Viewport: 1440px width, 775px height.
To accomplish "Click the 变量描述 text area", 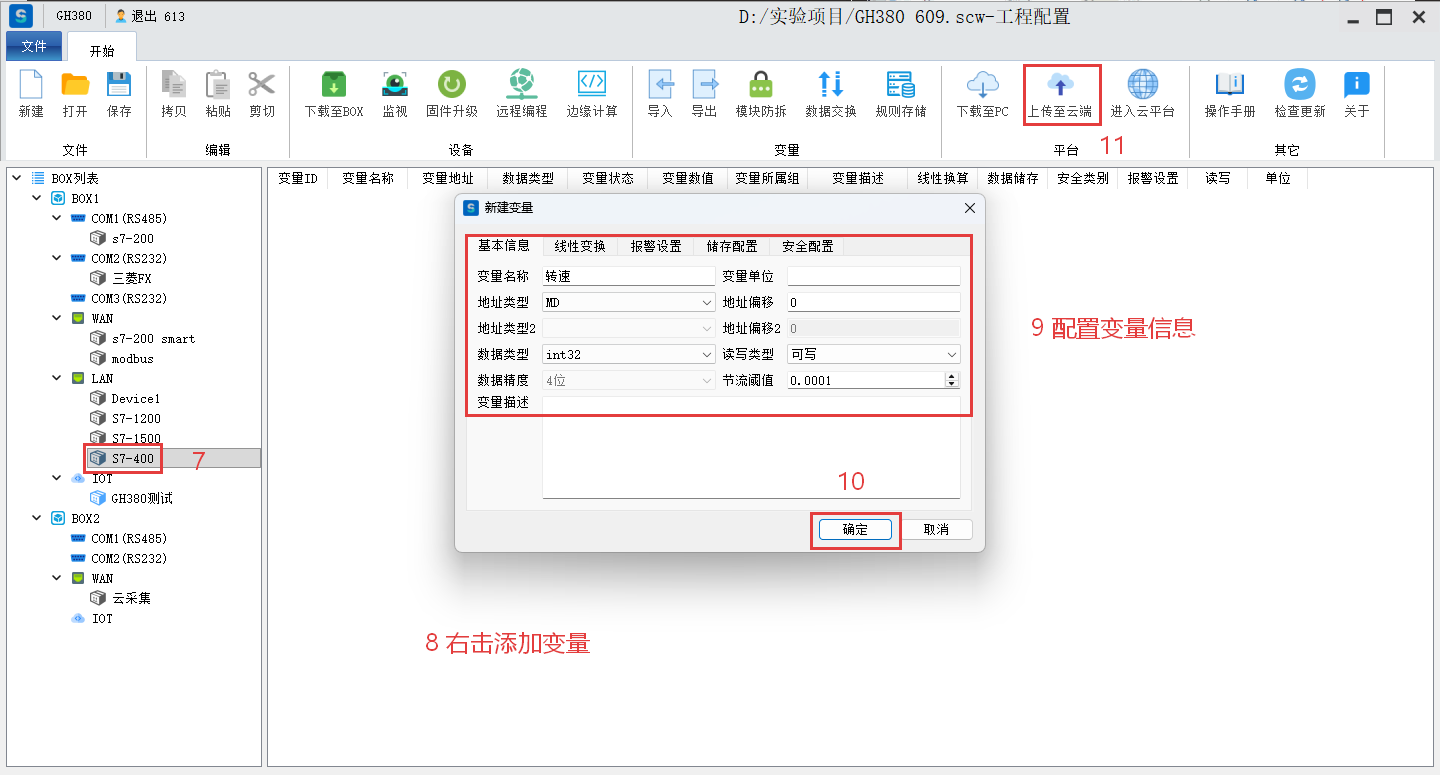I will pos(751,447).
